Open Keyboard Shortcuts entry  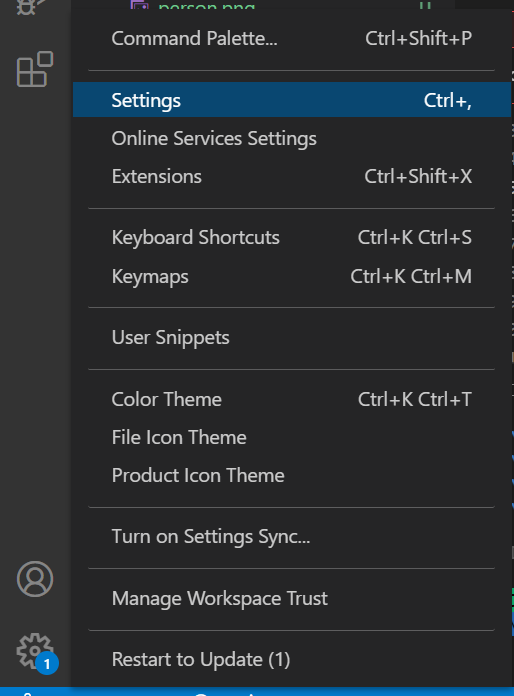click(x=292, y=237)
